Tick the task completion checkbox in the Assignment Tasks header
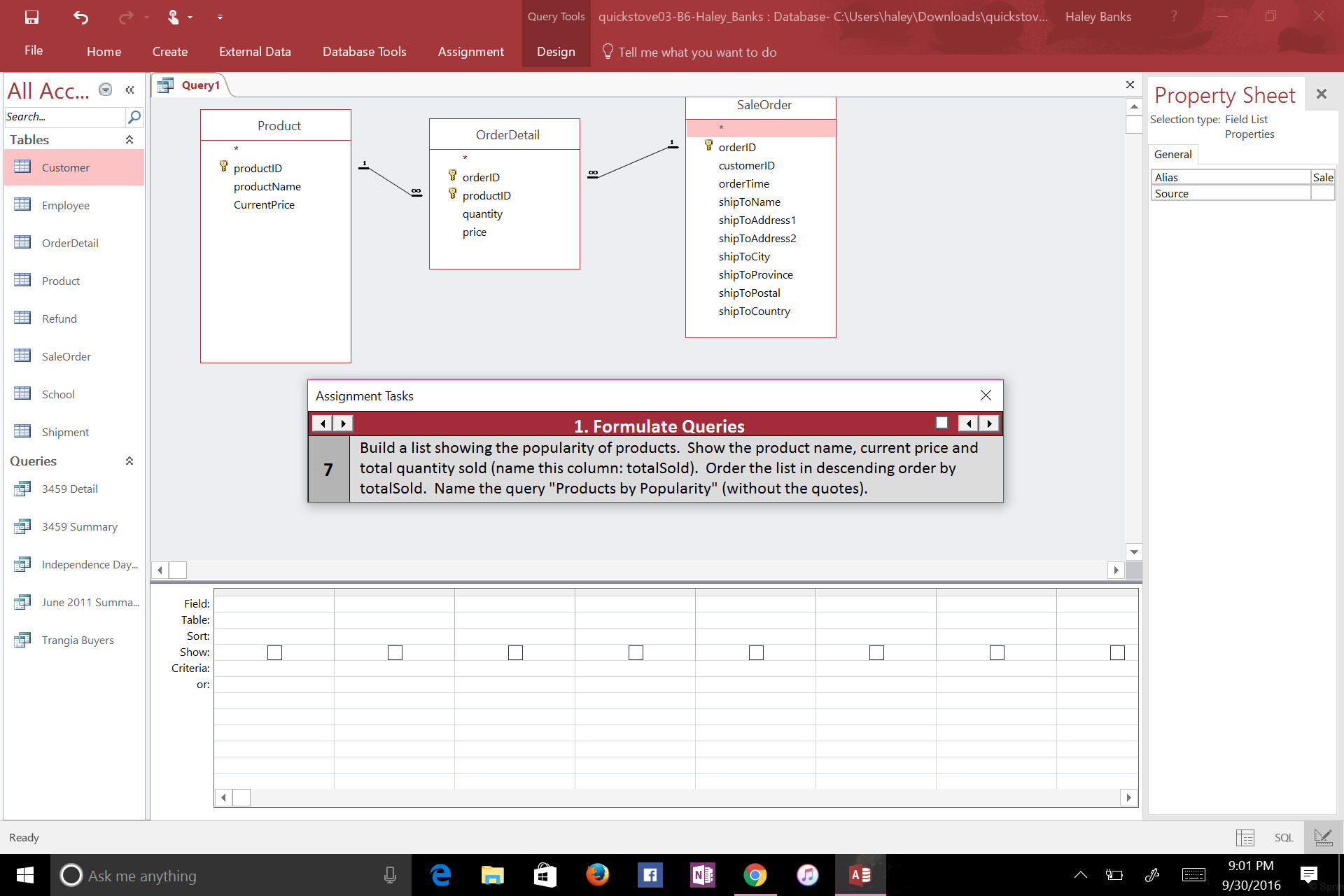 tap(941, 423)
